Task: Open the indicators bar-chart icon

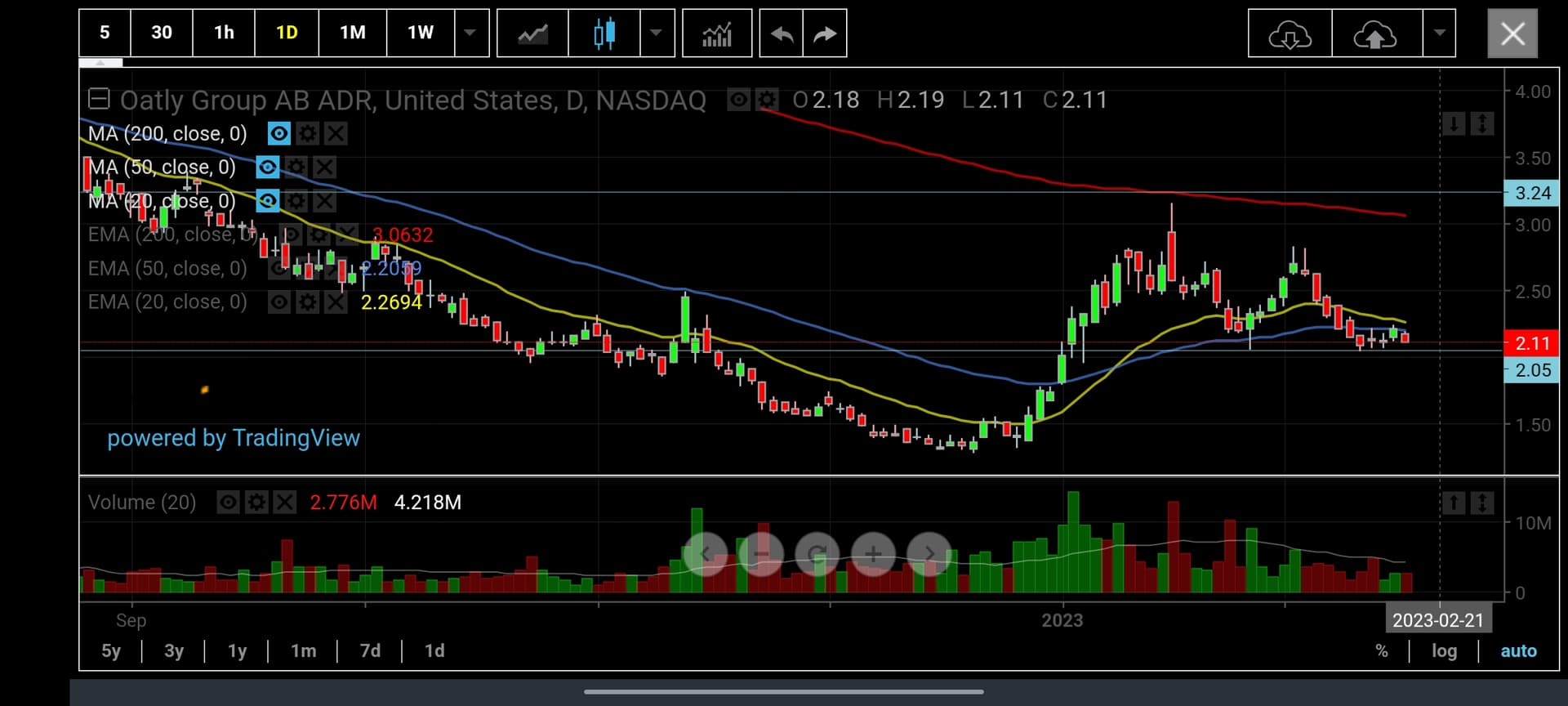Action: click(x=716, y=34)
